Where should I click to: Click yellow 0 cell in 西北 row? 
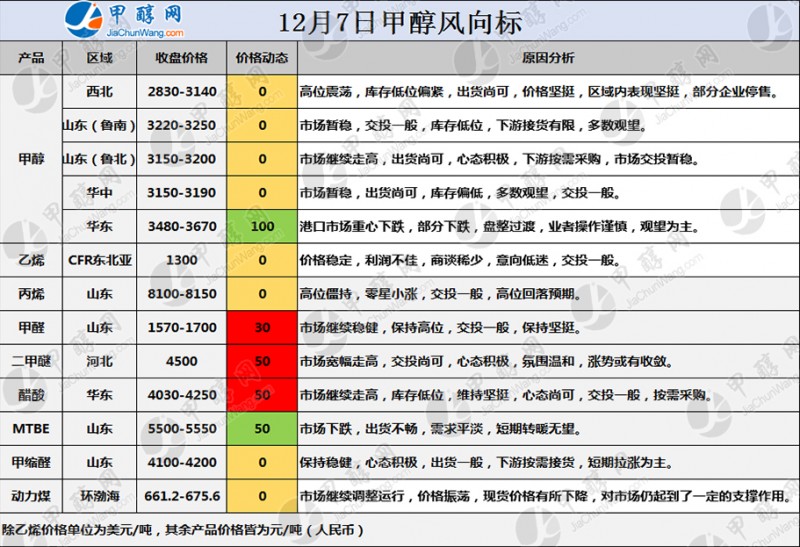[x=262, y=92]
